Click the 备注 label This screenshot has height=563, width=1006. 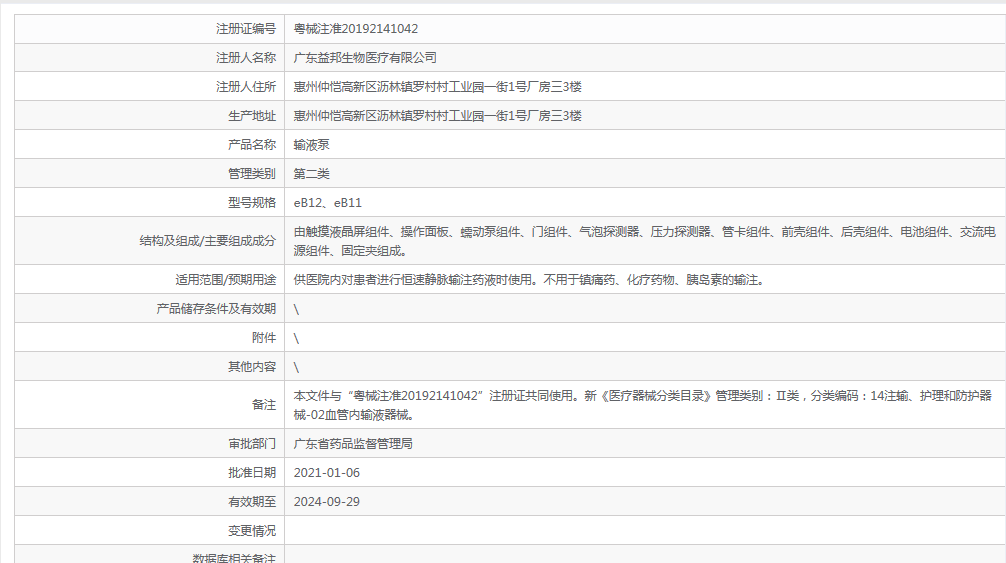tap(264, 405)
